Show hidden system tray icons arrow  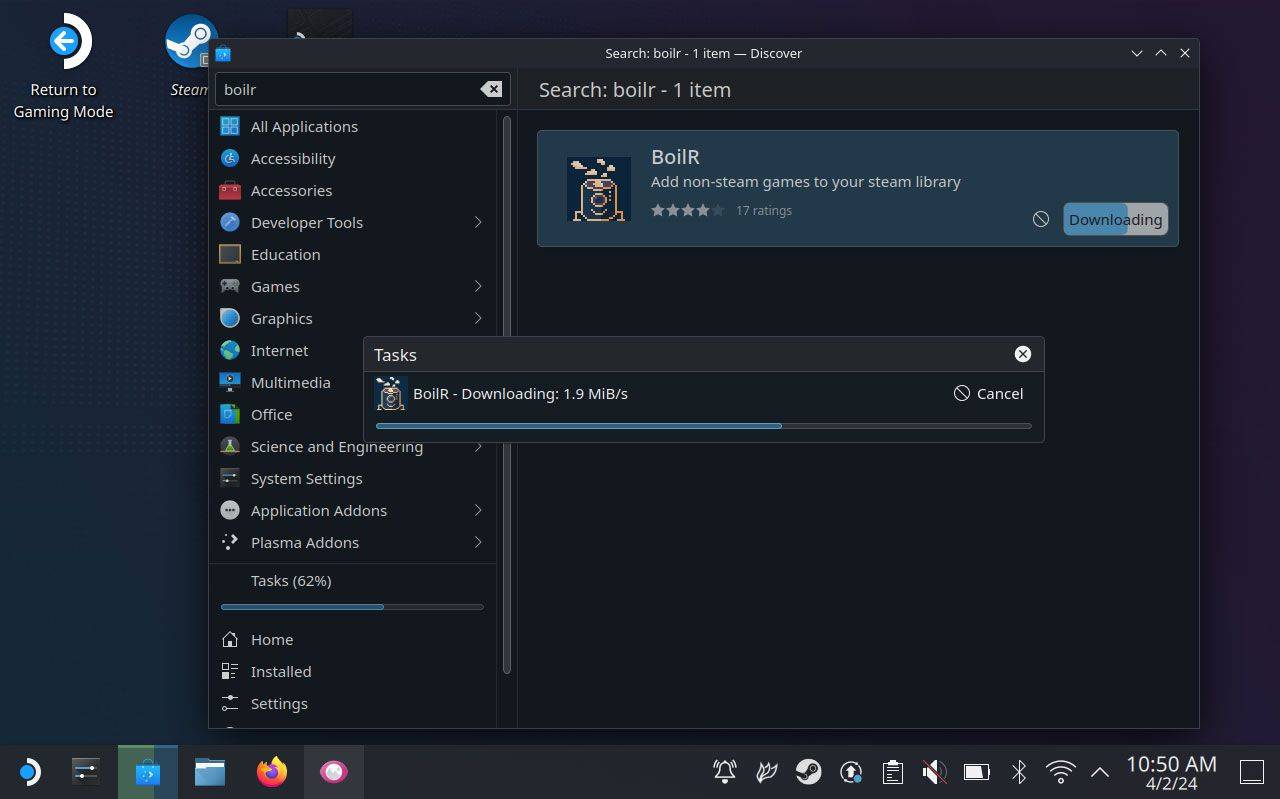[x=1100, y=771]
